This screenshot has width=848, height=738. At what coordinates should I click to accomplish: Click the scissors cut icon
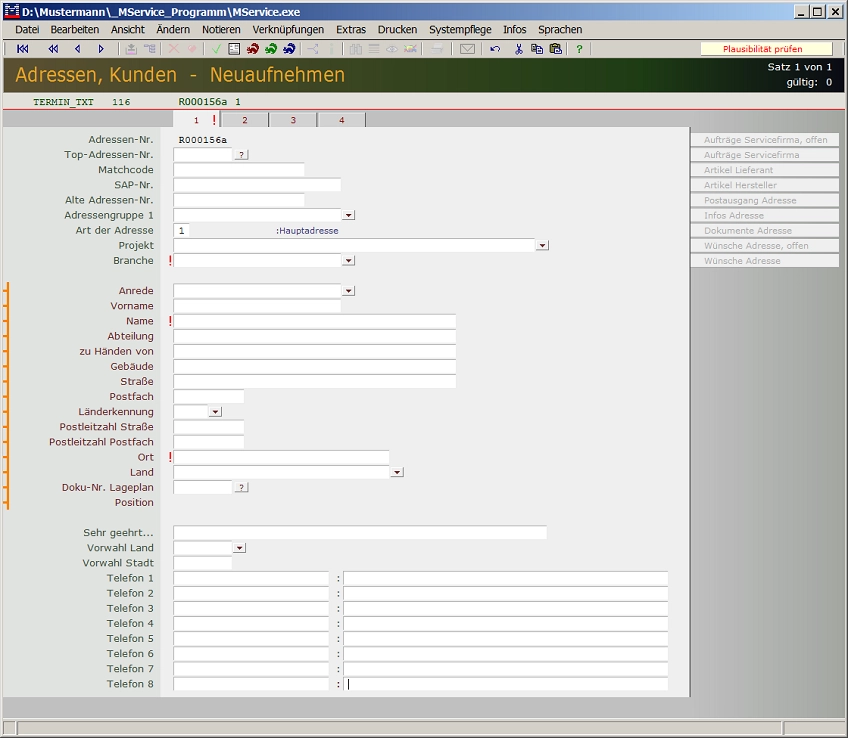(518, 49)
